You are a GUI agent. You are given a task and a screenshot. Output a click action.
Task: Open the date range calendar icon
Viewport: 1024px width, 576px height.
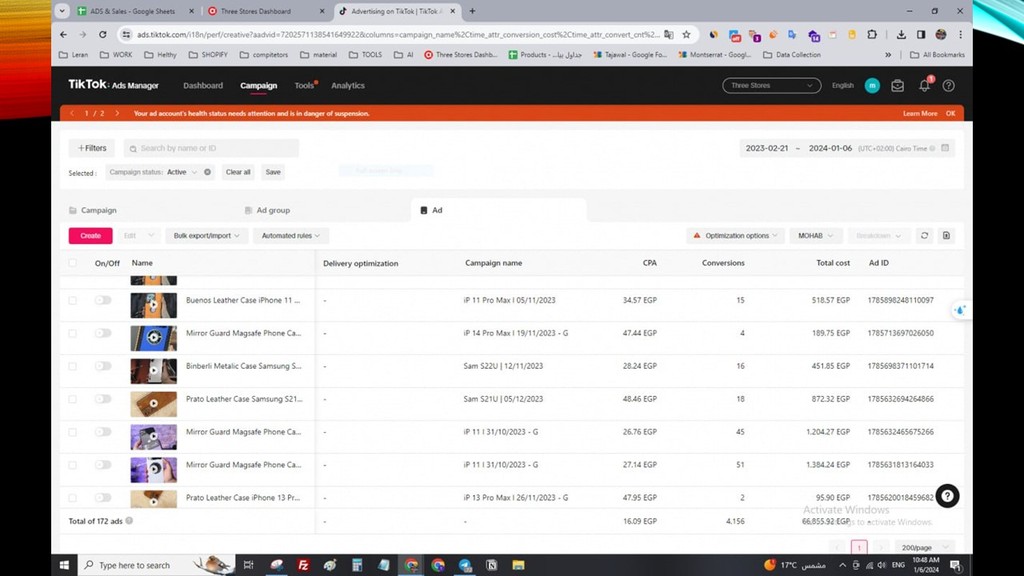tap(945, 148)
